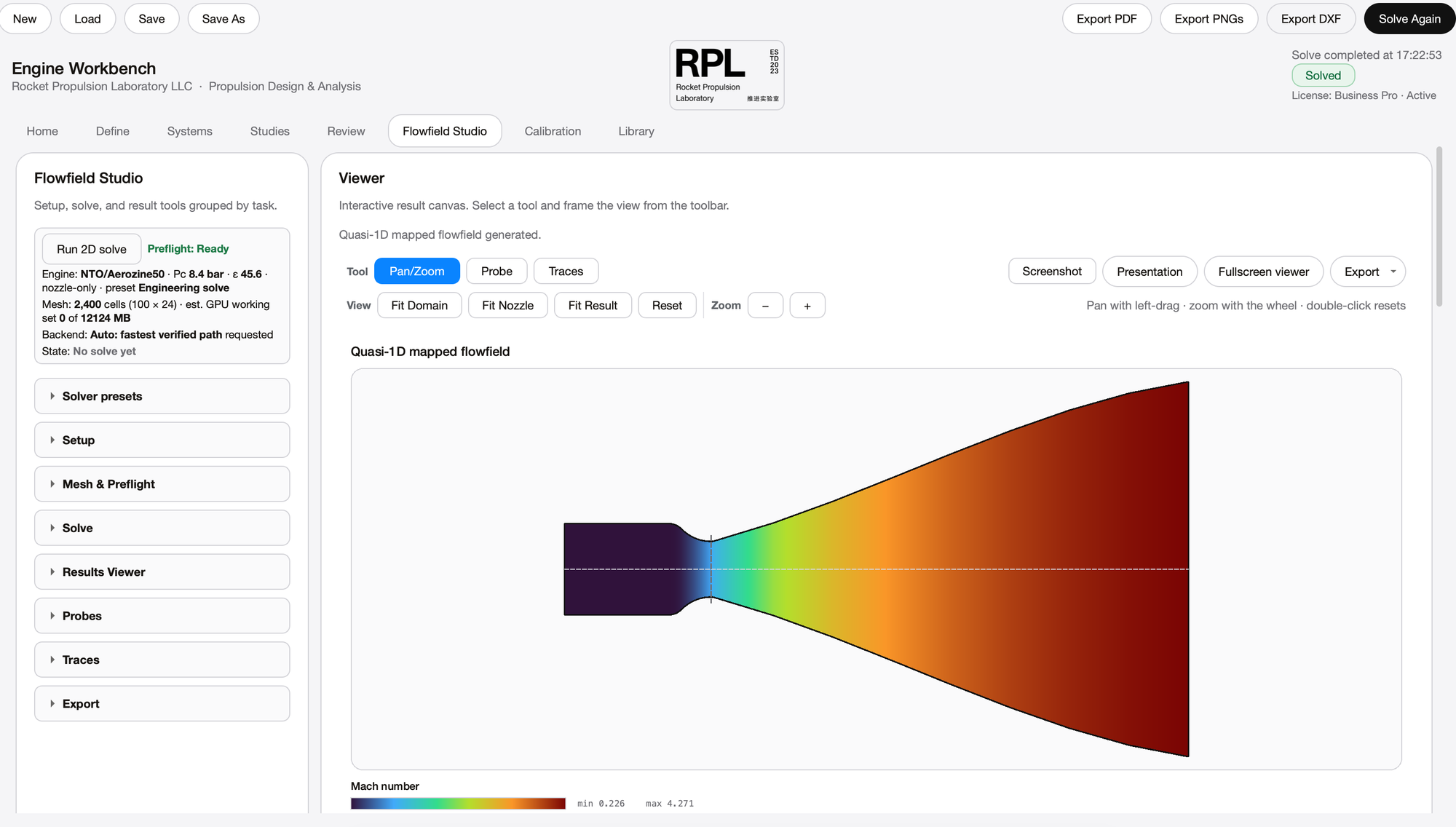Open the Studies tab

click(270, 131)
